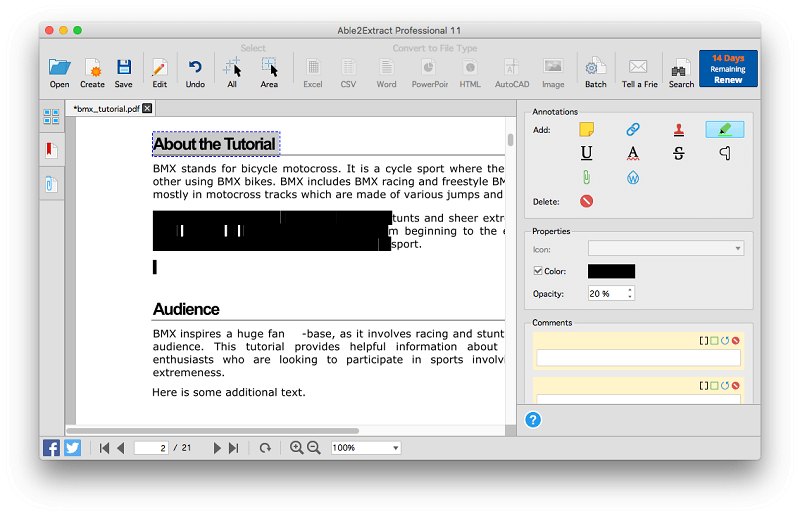
Task: Click the vertical scrollbar thumb of the document
Action: (x=510, y=140)
